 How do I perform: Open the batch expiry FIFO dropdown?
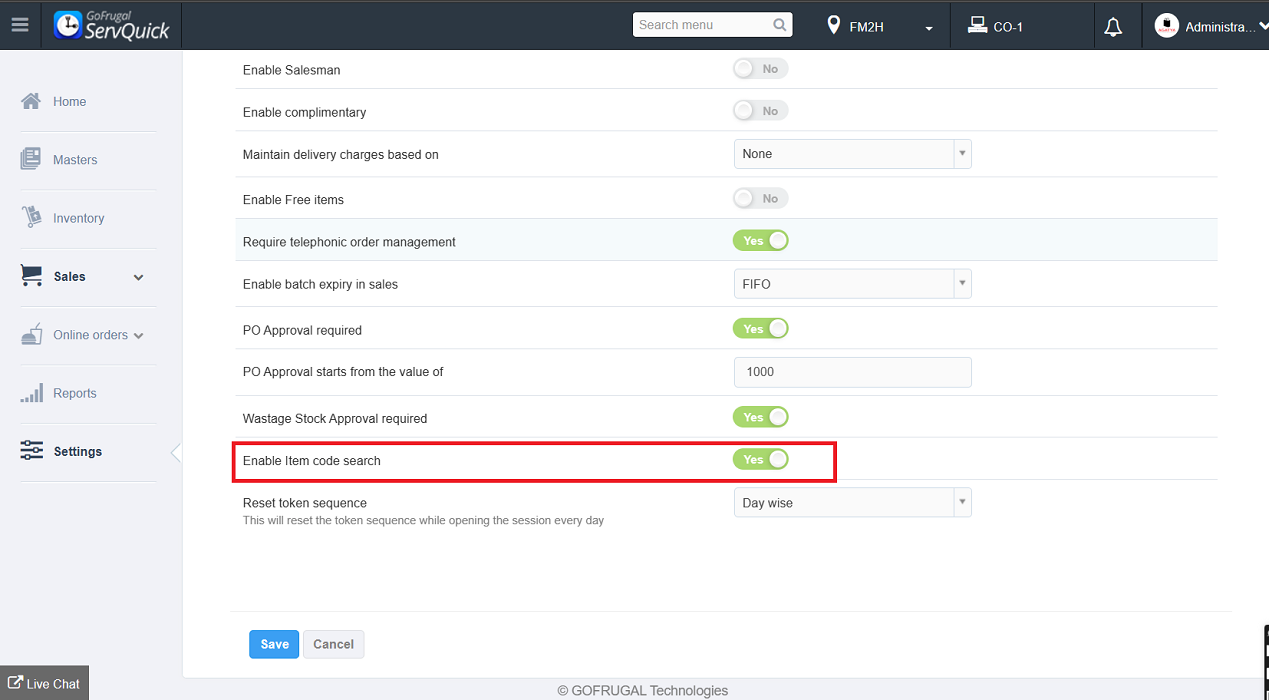pyautogui.click(x=852, y=284)
